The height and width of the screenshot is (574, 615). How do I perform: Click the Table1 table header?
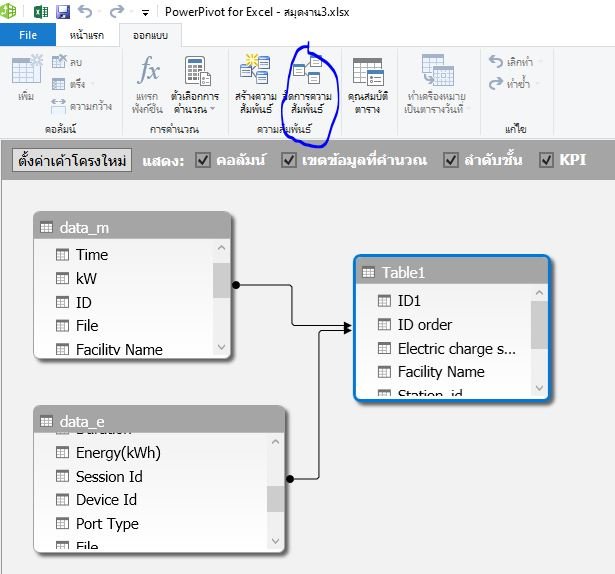coord(450,272)
